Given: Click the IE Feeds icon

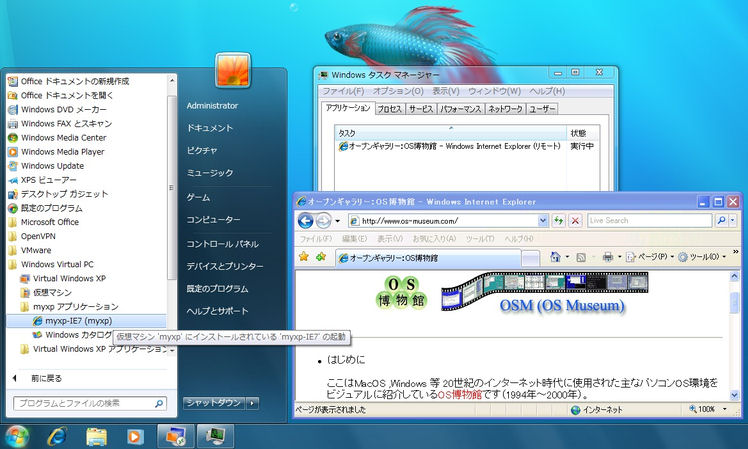Looking at the screenshot, I should pos(581,257).
